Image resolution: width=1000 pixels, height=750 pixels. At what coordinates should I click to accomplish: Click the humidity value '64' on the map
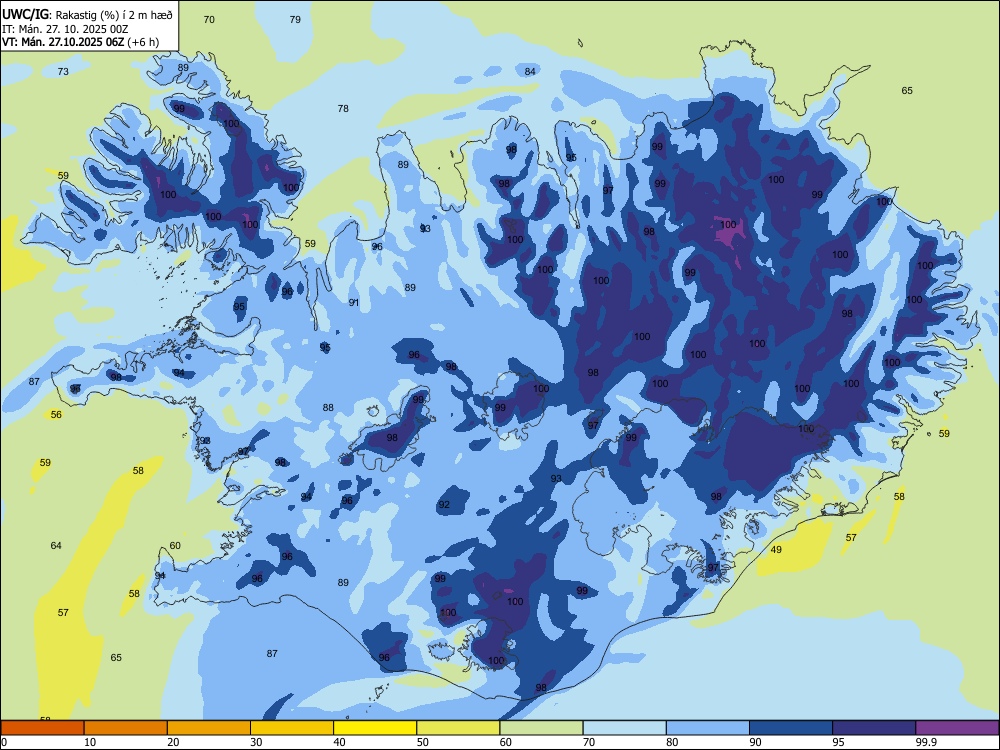tap(56, 545)
